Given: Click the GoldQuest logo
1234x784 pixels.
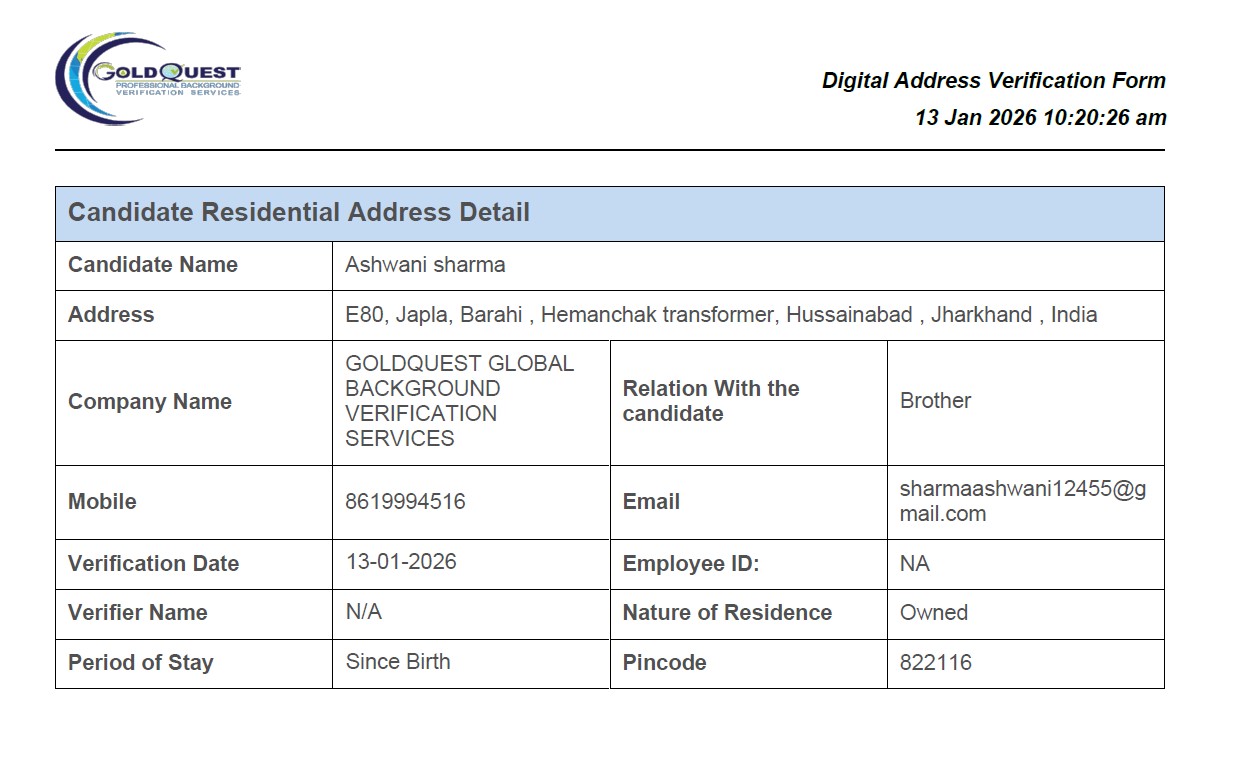Looking at the screenshot, I should (148, 79).
